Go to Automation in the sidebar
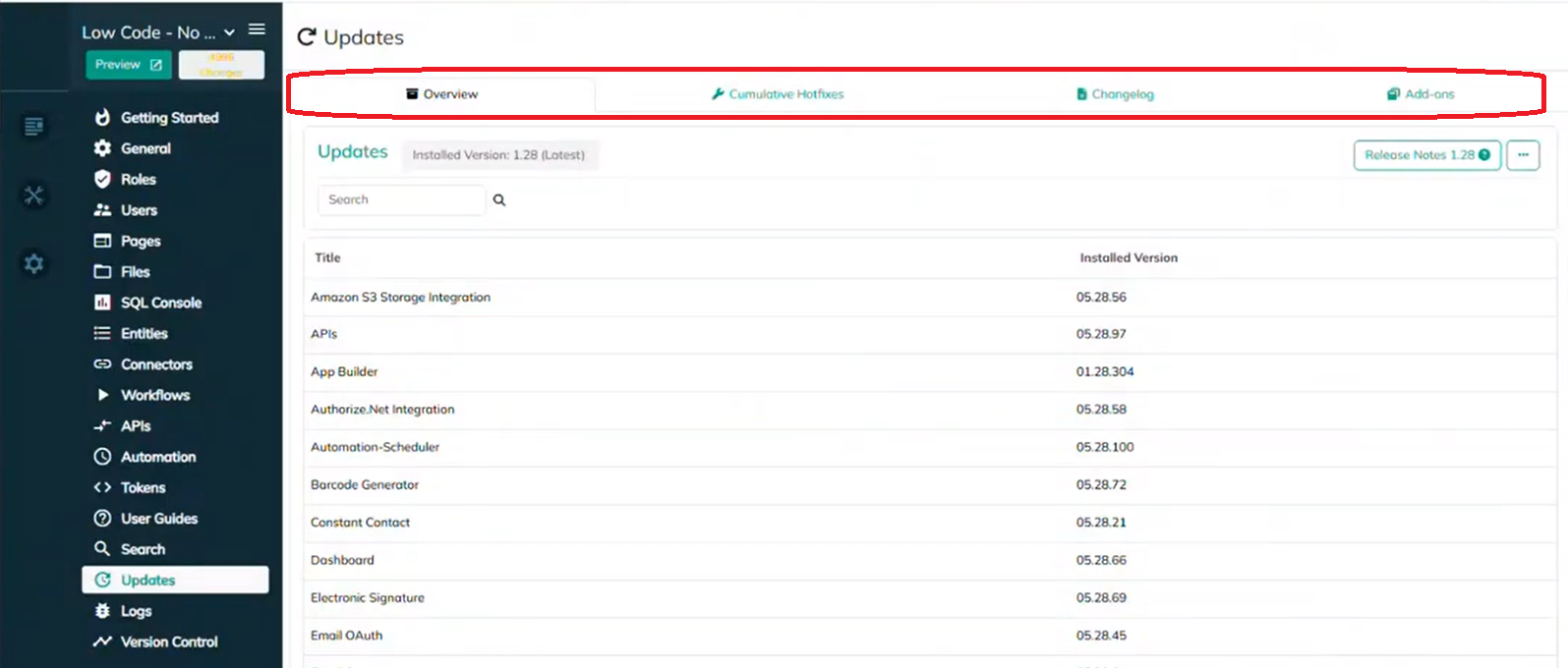This screenshot has height=668, width=1568. click(157, 457)
